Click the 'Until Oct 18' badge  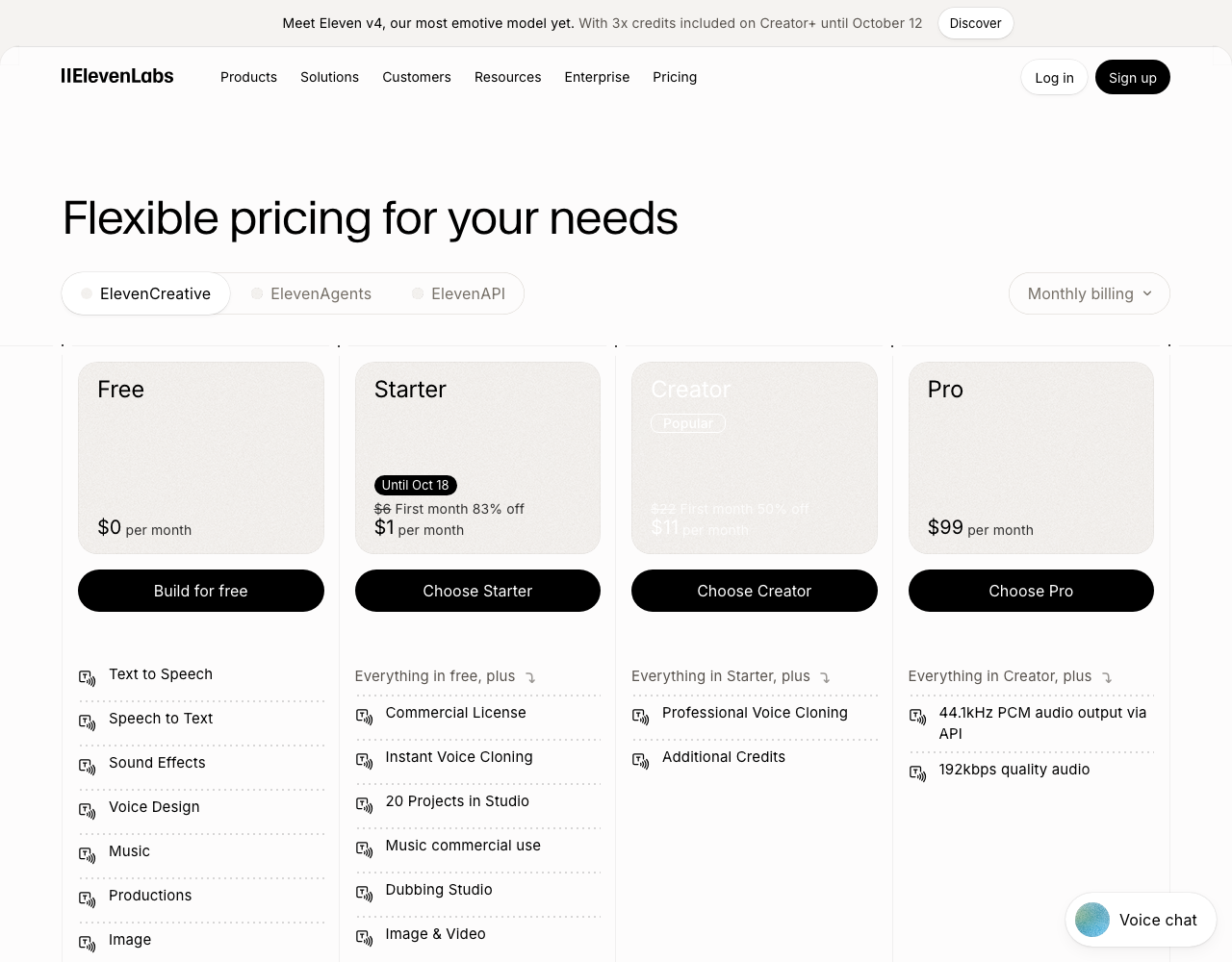coord(415,485)
